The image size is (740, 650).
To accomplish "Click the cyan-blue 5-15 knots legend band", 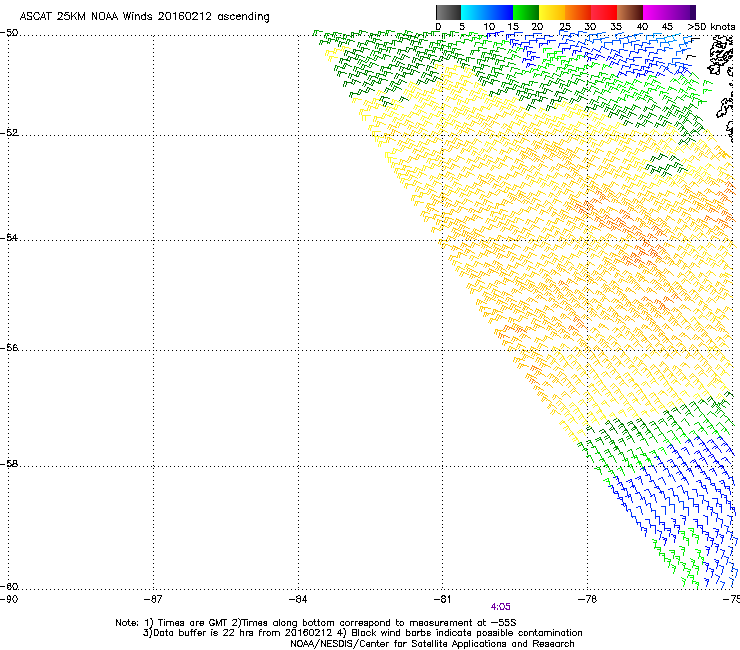I will 487,12.
